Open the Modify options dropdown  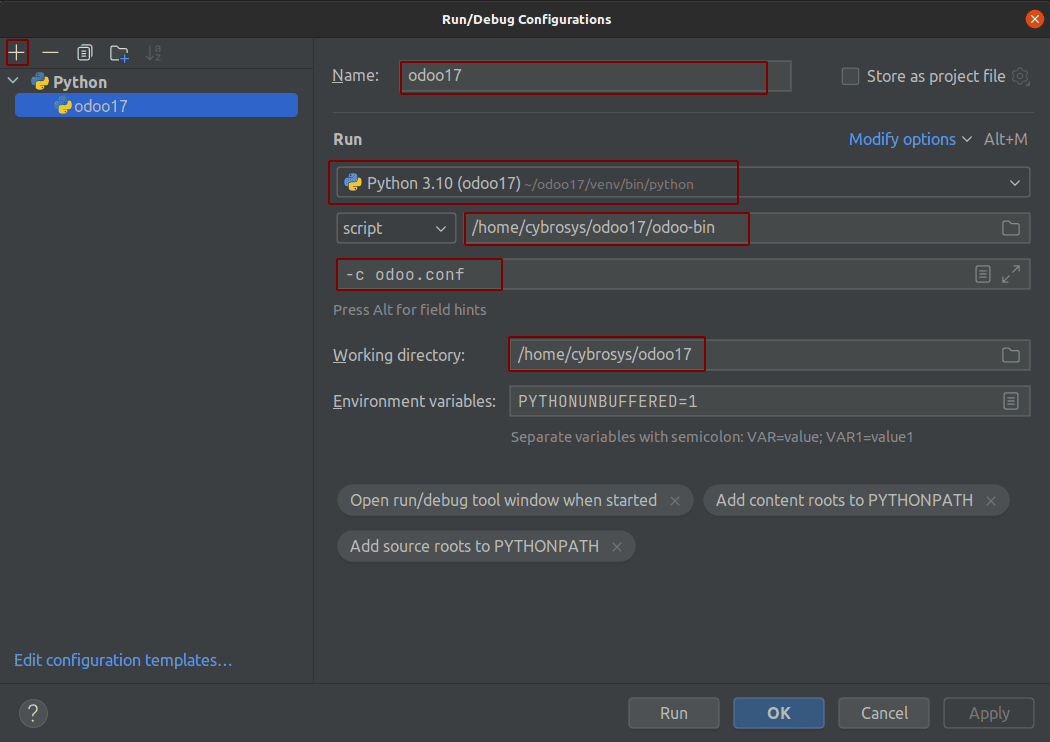[903, 139]
